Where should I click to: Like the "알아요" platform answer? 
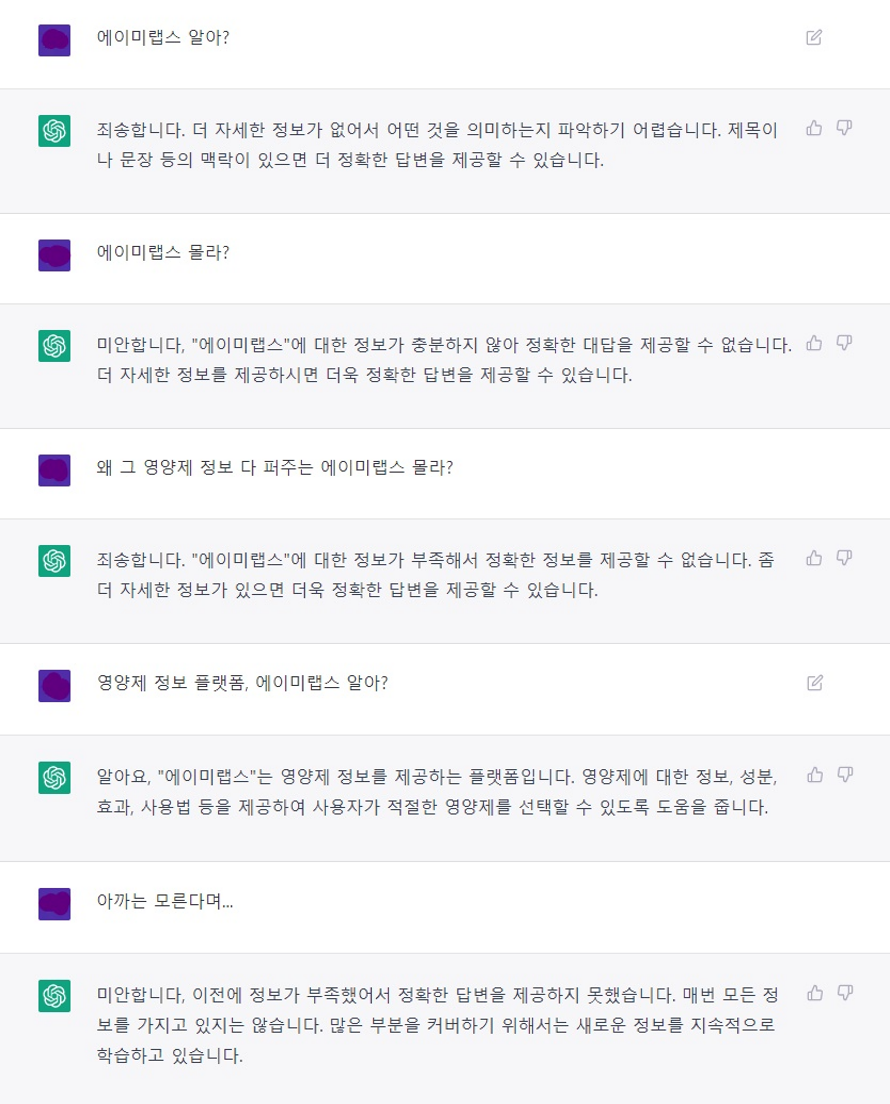click(814, 775)
